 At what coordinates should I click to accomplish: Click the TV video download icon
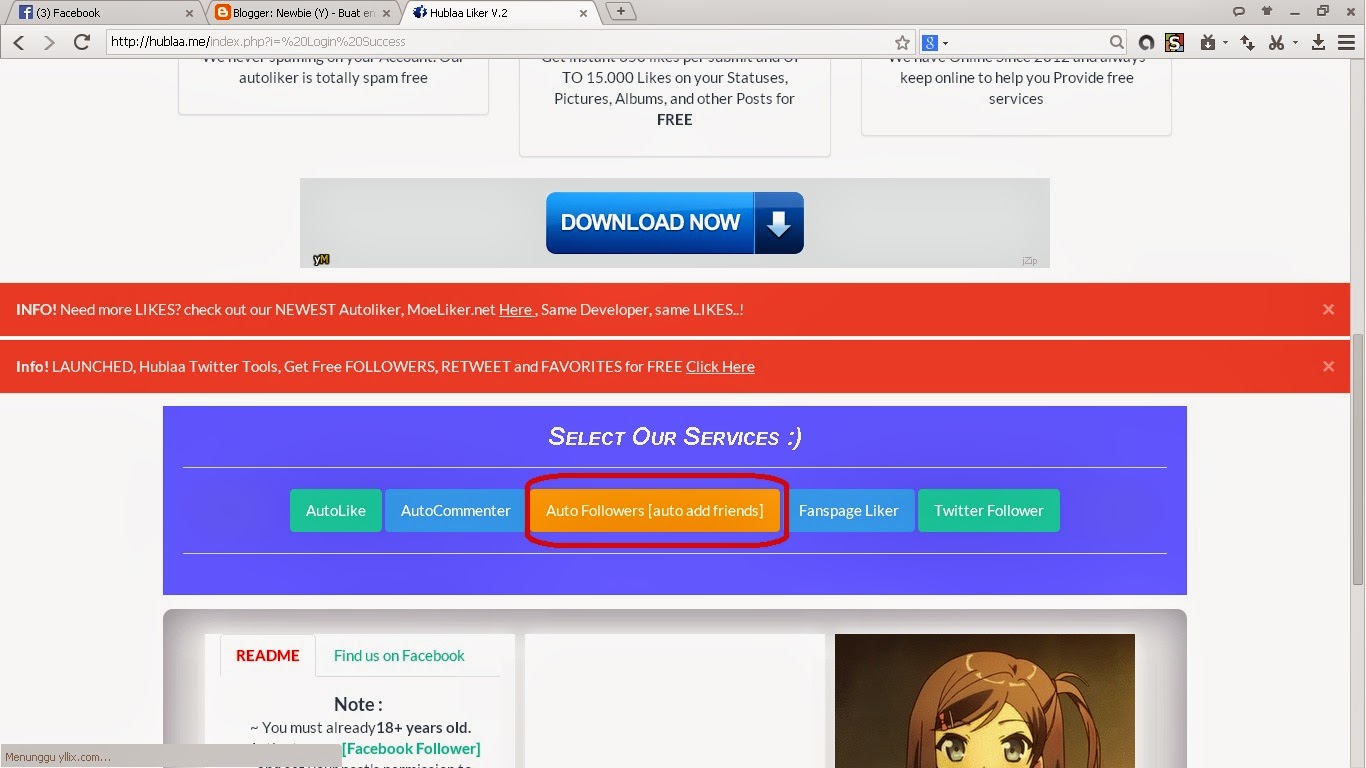pos(1208,42)
